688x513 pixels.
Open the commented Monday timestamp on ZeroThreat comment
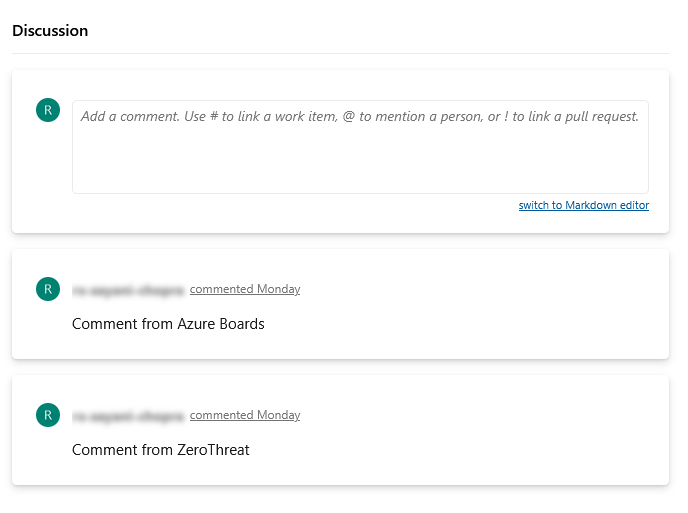tap(245, 415)
